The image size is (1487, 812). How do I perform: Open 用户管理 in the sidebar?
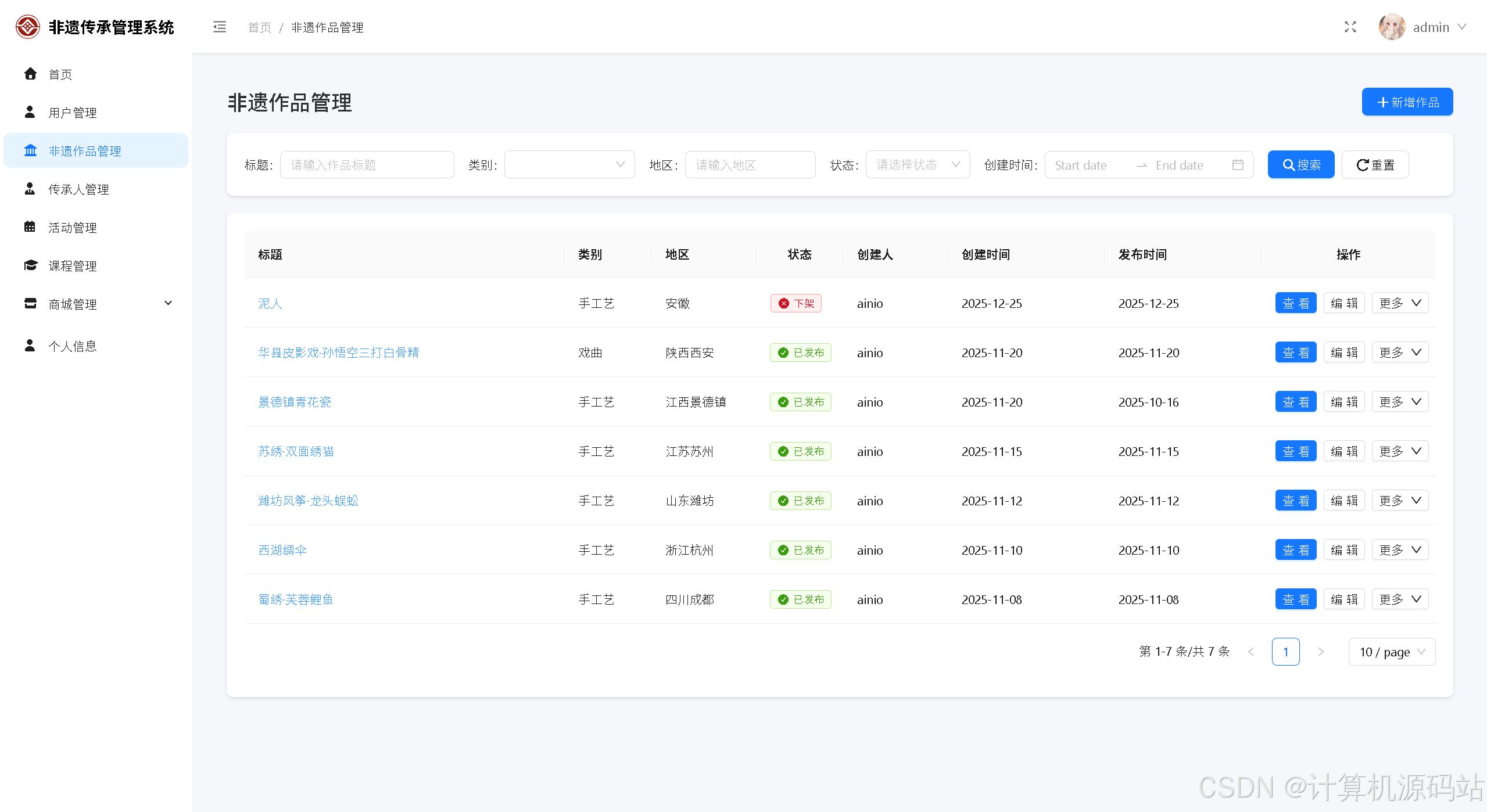coord(73,113)
